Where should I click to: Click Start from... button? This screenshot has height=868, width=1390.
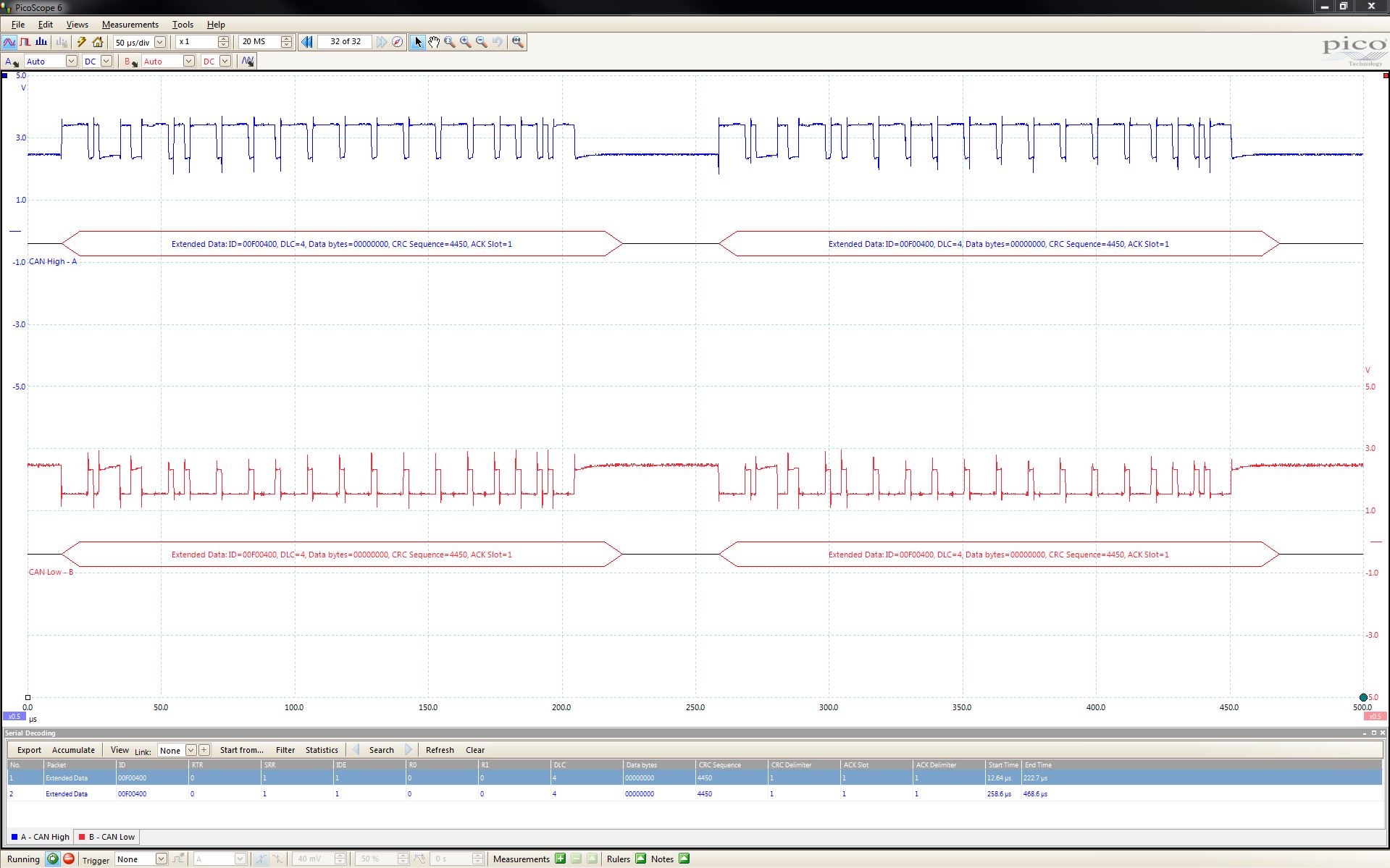click(241, 750)
